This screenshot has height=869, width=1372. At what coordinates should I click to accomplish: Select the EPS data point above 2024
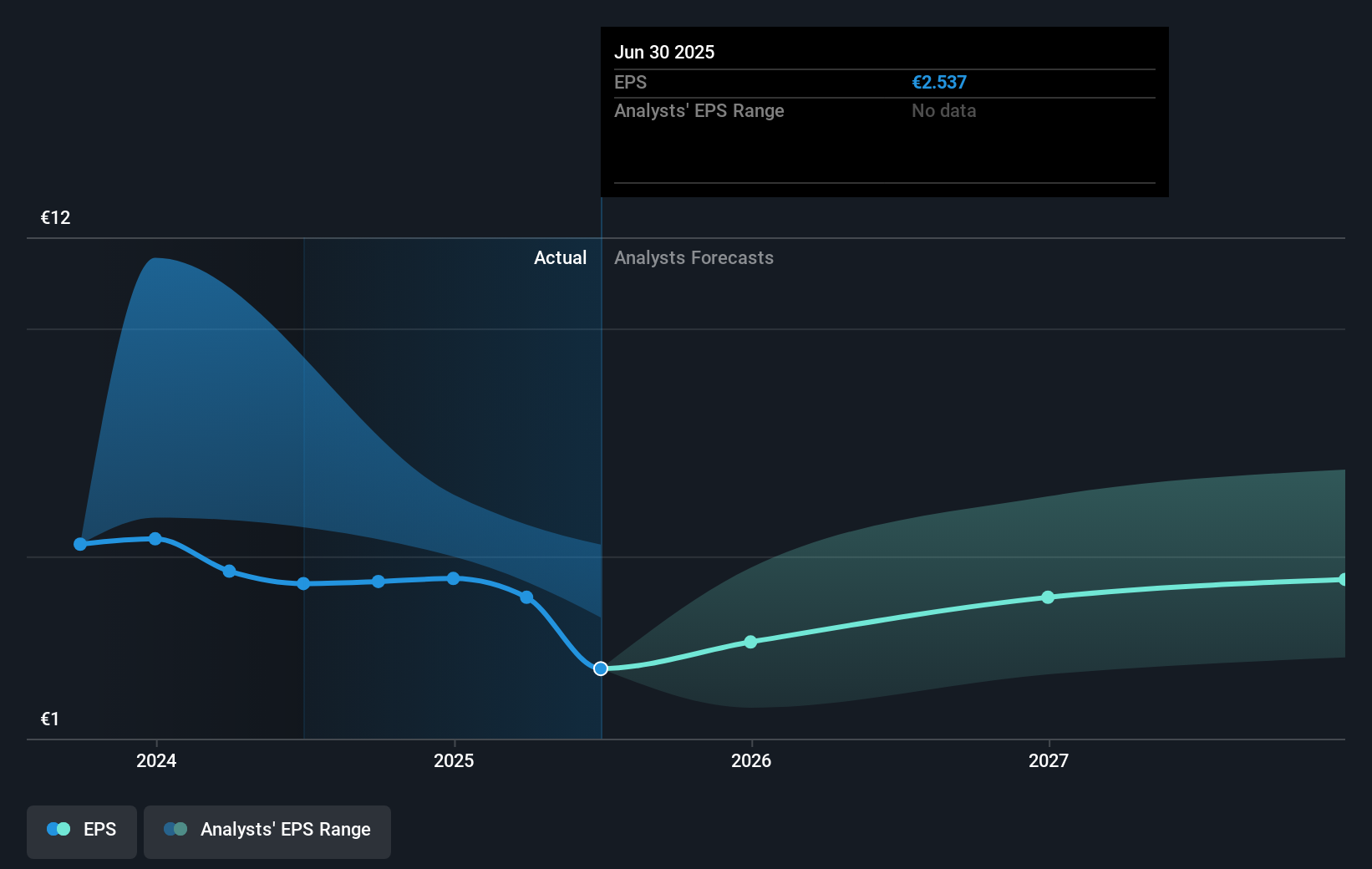155,539
